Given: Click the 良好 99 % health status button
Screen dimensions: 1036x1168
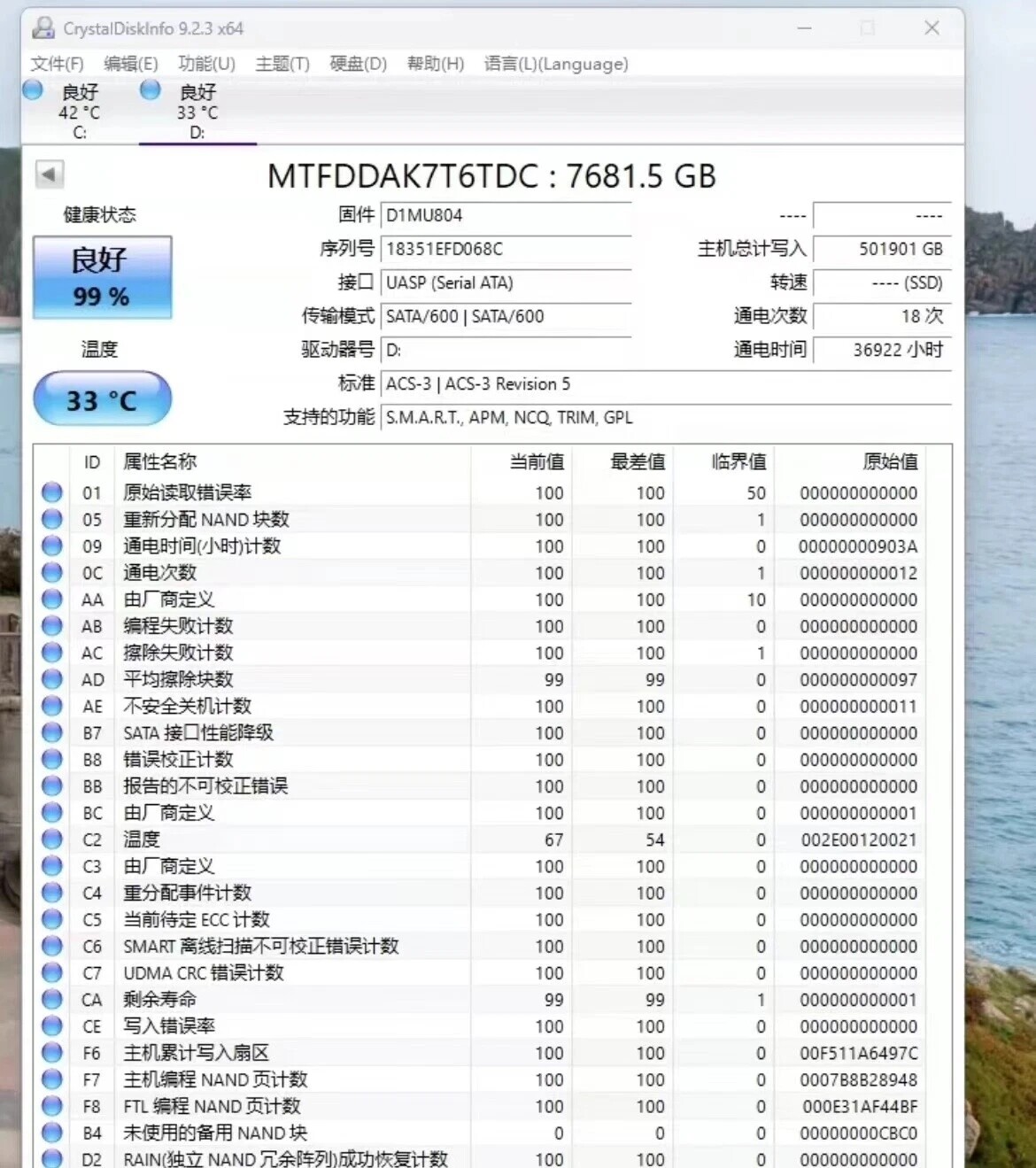Looking at the screenshot, I should (102, 277).
